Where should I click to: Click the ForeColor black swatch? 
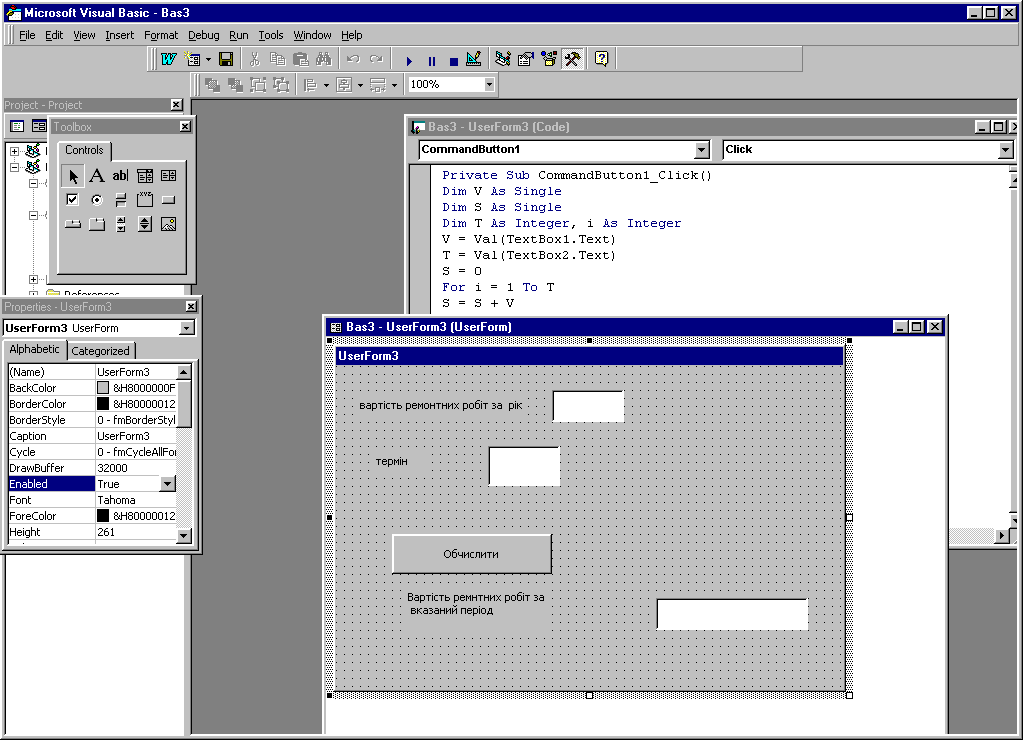click(103, 516)
